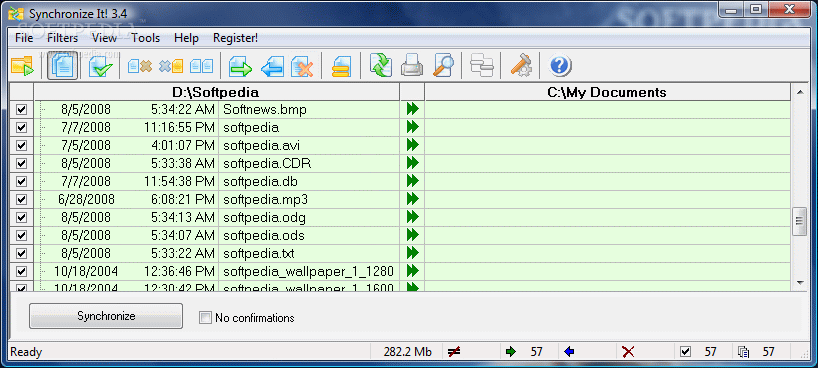Click sync arrow for Softnews.bmp row
The width and height of the screenshot is (818, 368).
[x=413, y=110]
